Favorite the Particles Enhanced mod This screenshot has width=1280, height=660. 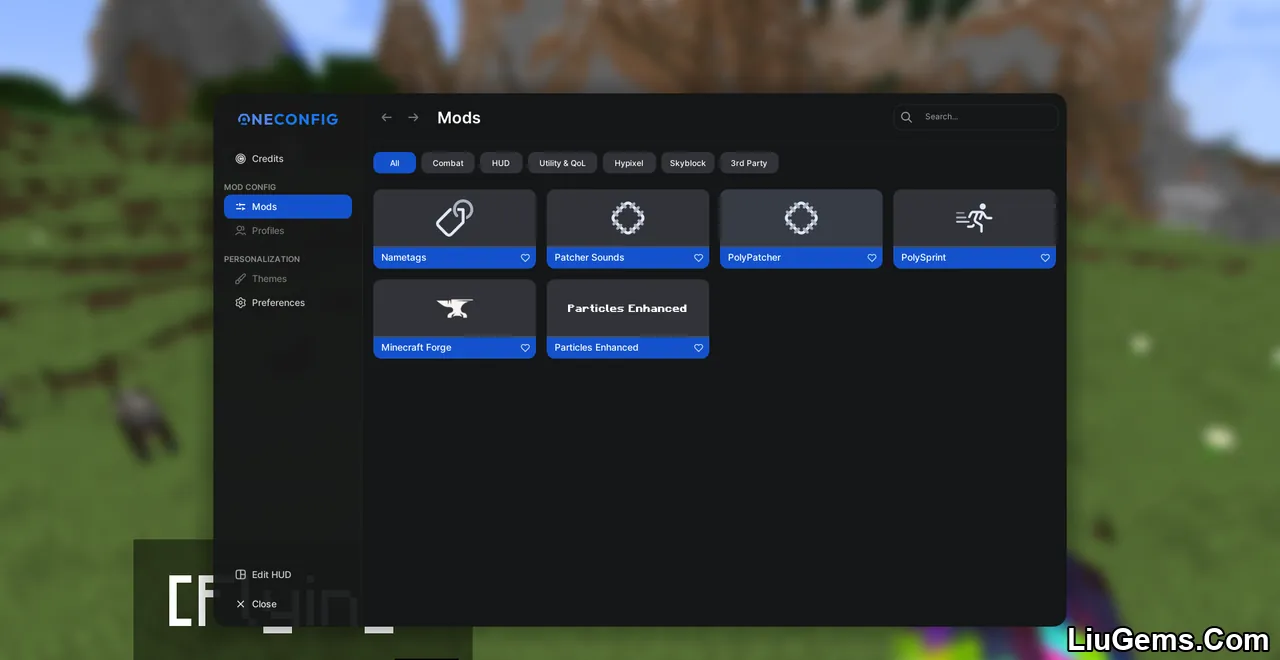(698, 348)
